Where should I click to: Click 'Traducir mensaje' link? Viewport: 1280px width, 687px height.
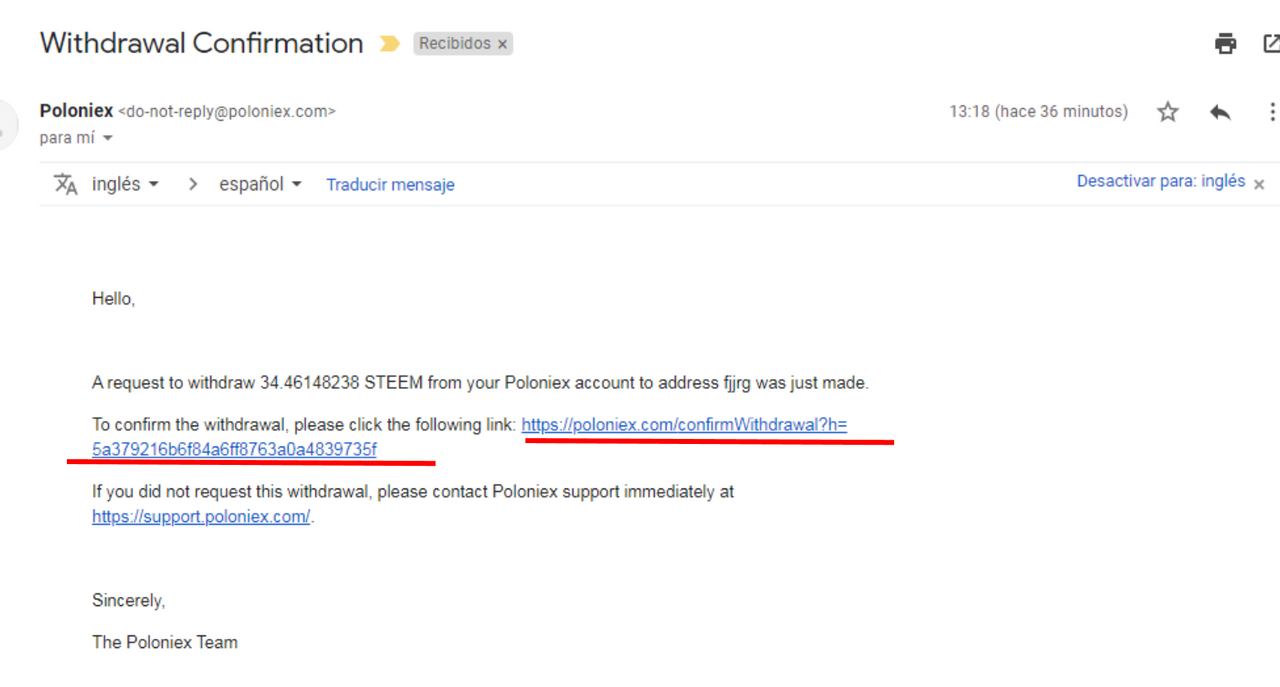pyautogui.click(x=390, y=185)
